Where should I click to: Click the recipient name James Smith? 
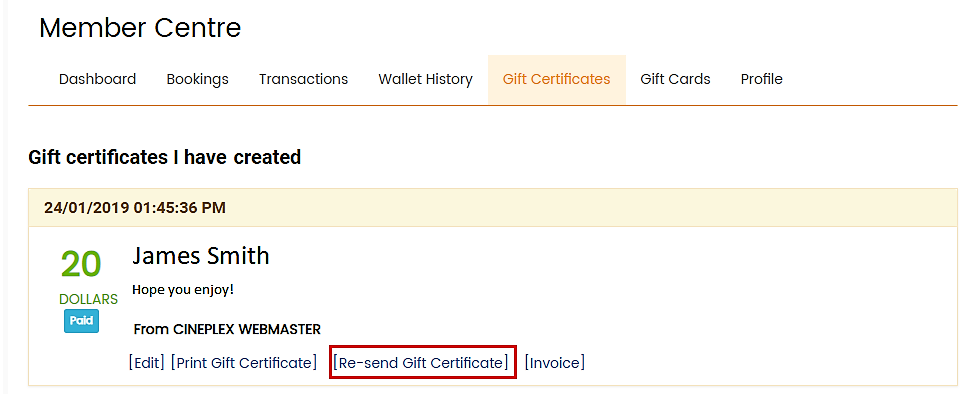201,256
